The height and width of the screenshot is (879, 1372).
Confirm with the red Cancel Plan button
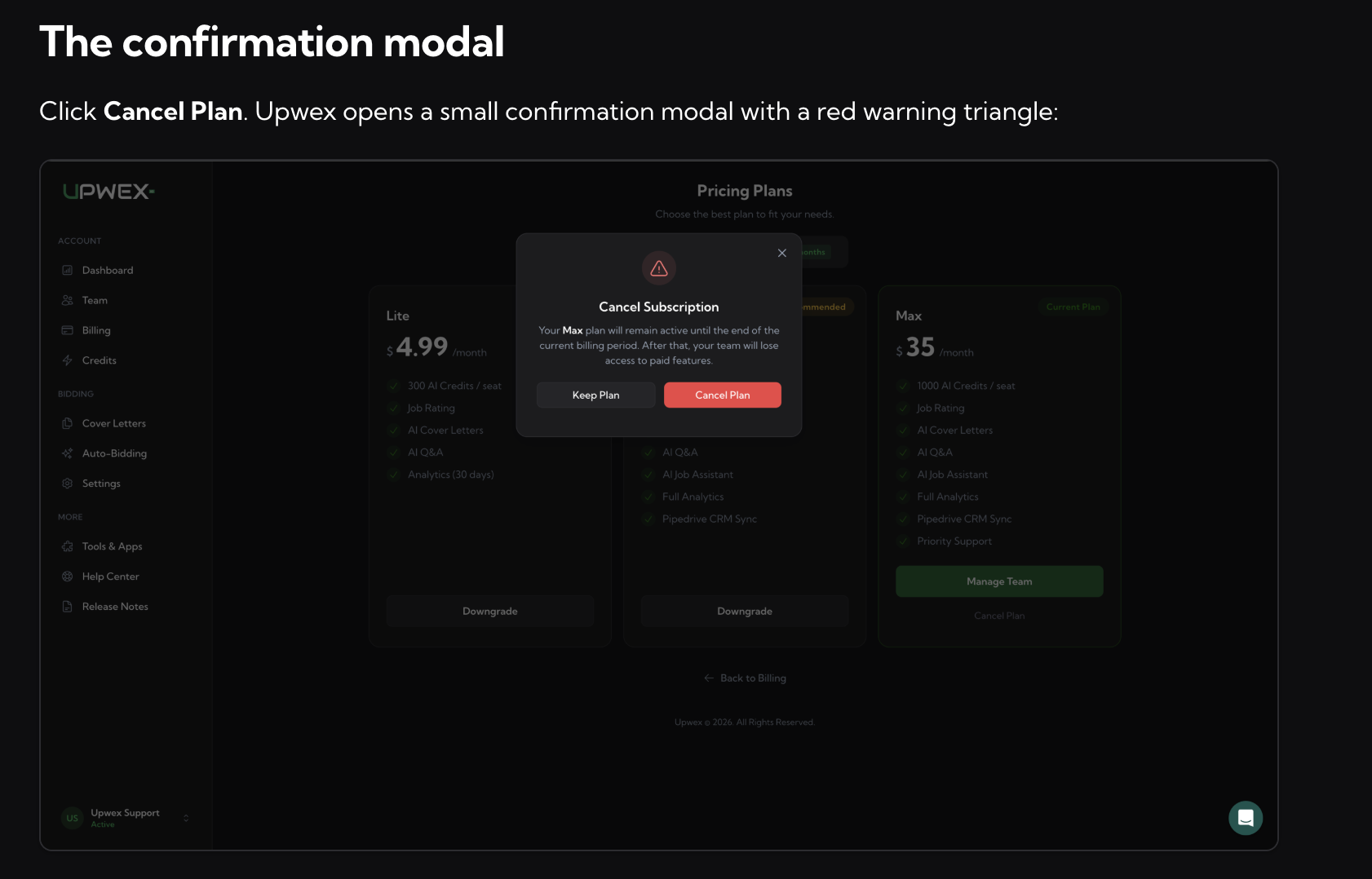click(x=723, y=395)
